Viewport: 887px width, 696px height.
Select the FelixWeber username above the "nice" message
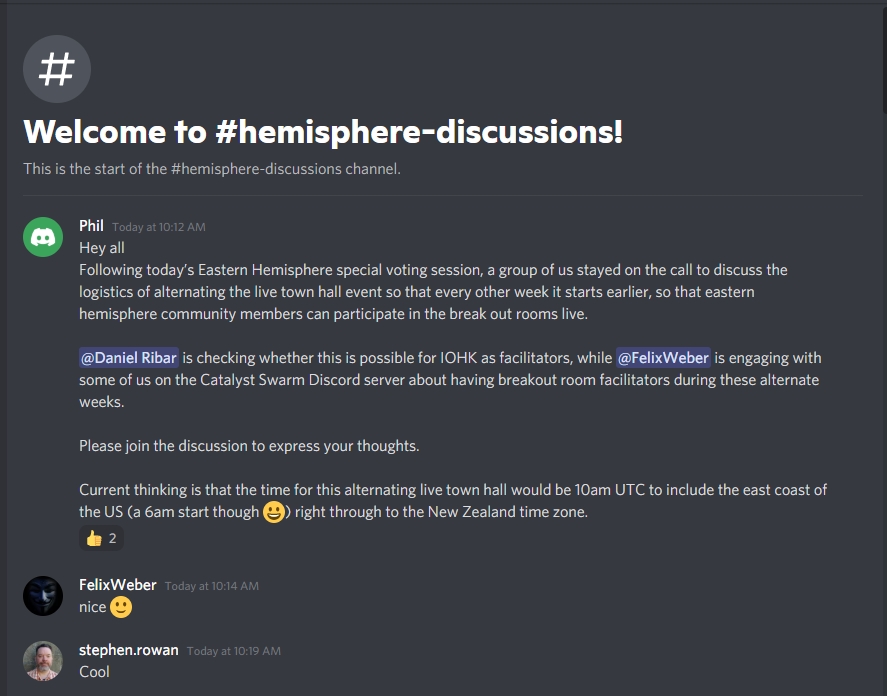[x=118, y=585]
